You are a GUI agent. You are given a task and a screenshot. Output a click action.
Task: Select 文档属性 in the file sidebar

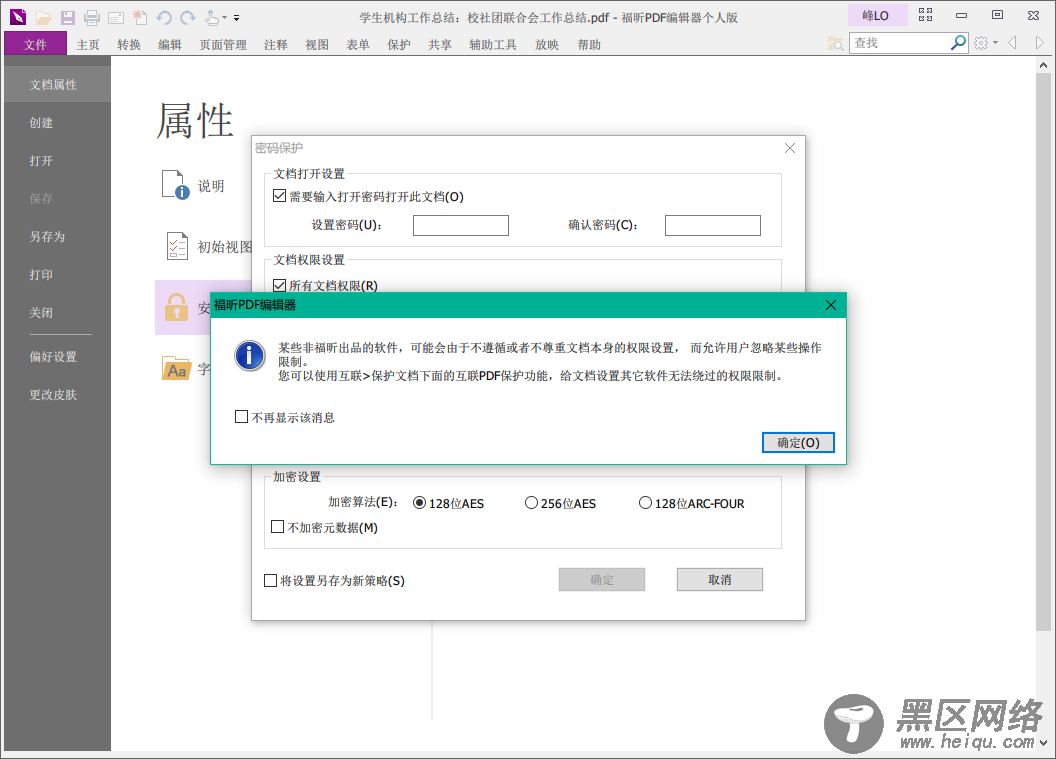point(57,84)
